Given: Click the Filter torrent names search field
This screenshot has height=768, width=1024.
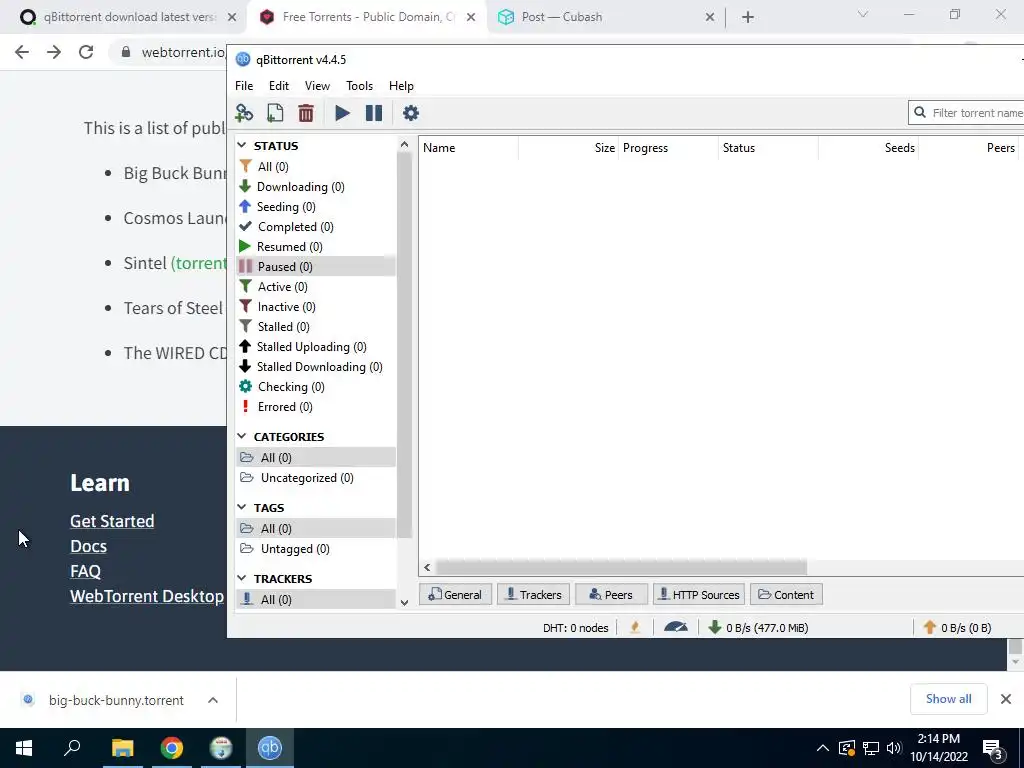Looking at the screenshot, I should coord(967,113).
